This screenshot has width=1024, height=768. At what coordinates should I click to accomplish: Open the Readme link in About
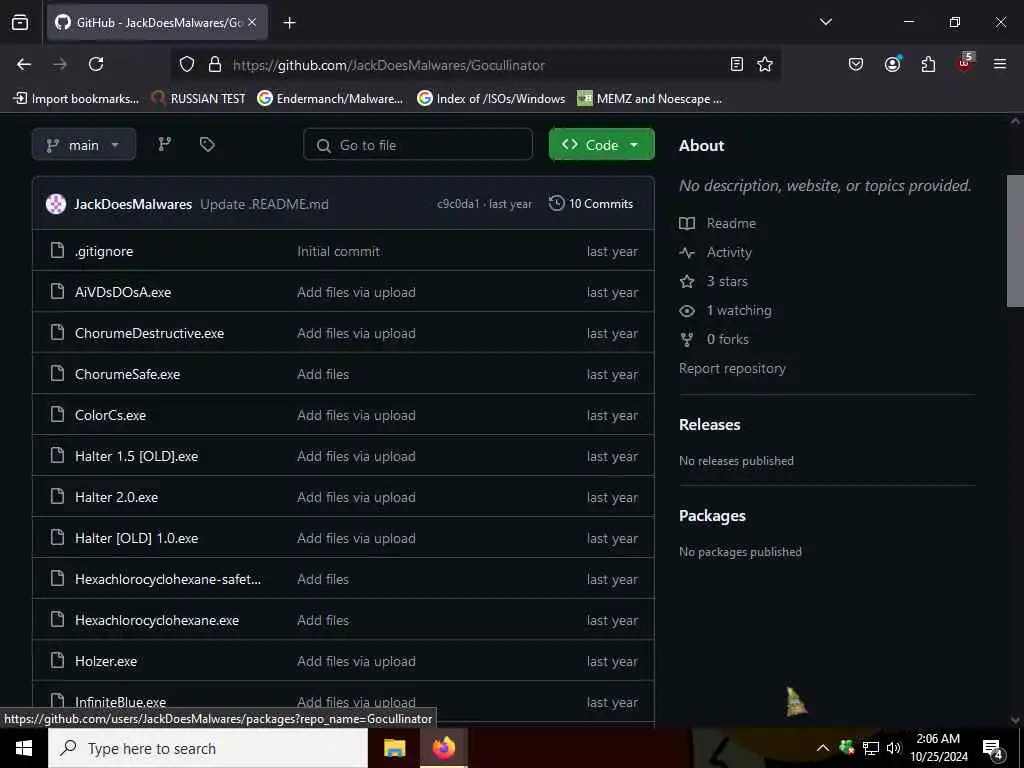[x=718, y=223]
